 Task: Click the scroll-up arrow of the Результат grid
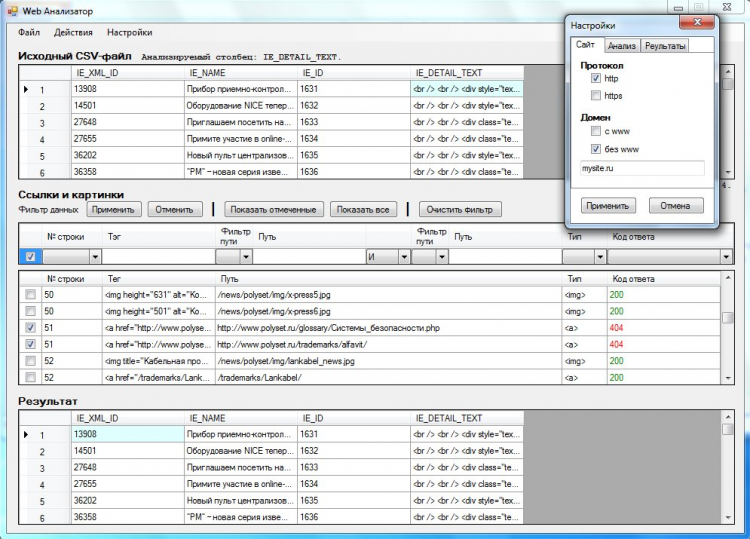pos(728,418)
